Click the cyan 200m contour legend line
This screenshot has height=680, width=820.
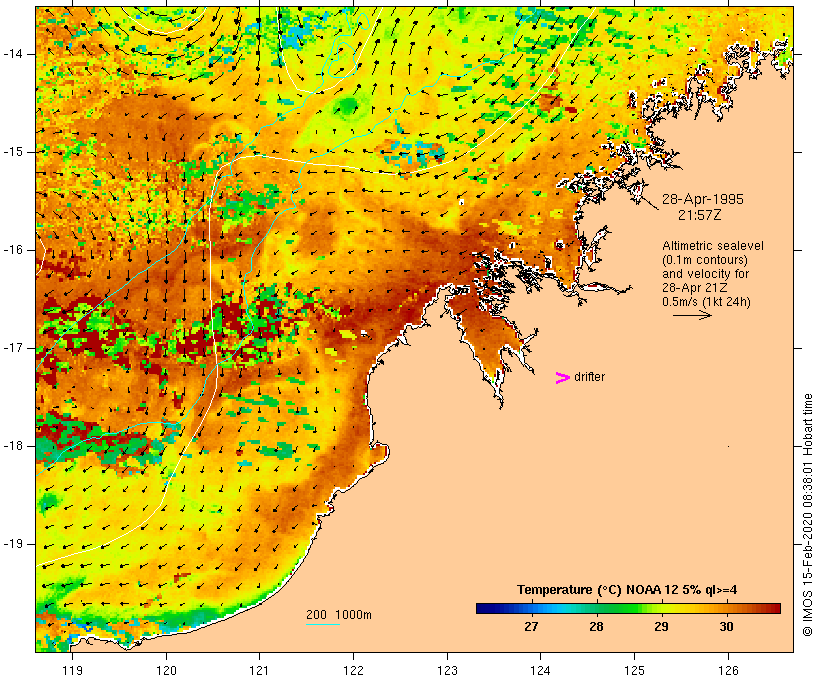click(x=323, y=624)
